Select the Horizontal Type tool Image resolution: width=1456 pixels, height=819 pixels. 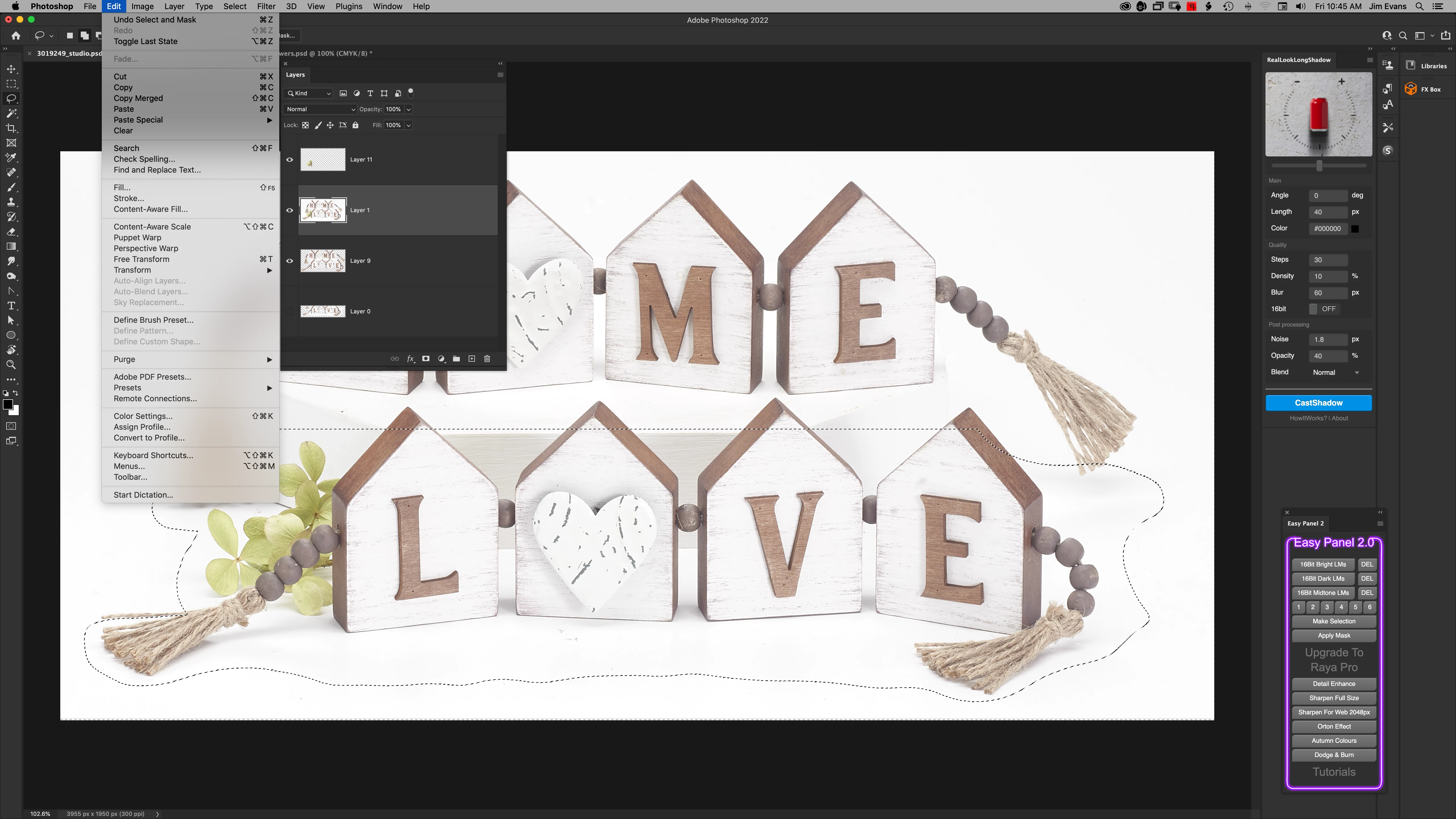pos(11,306)
